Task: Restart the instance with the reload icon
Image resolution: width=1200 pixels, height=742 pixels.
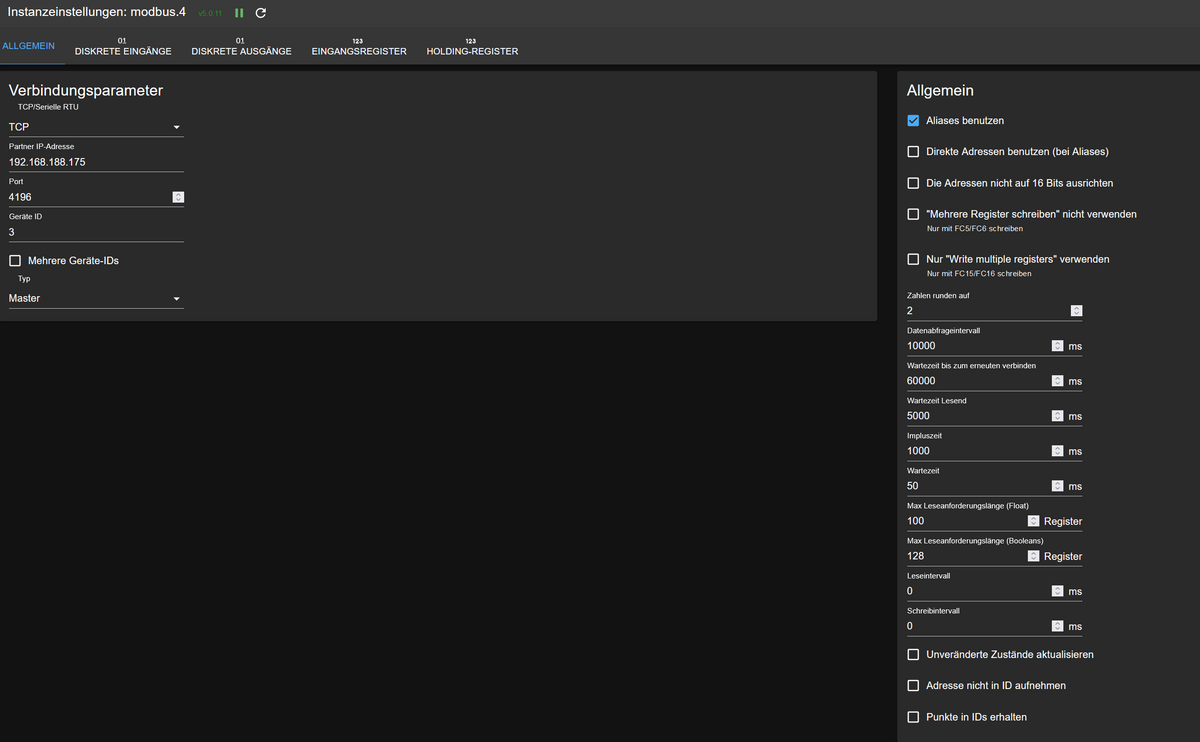Action: (261, 13)
